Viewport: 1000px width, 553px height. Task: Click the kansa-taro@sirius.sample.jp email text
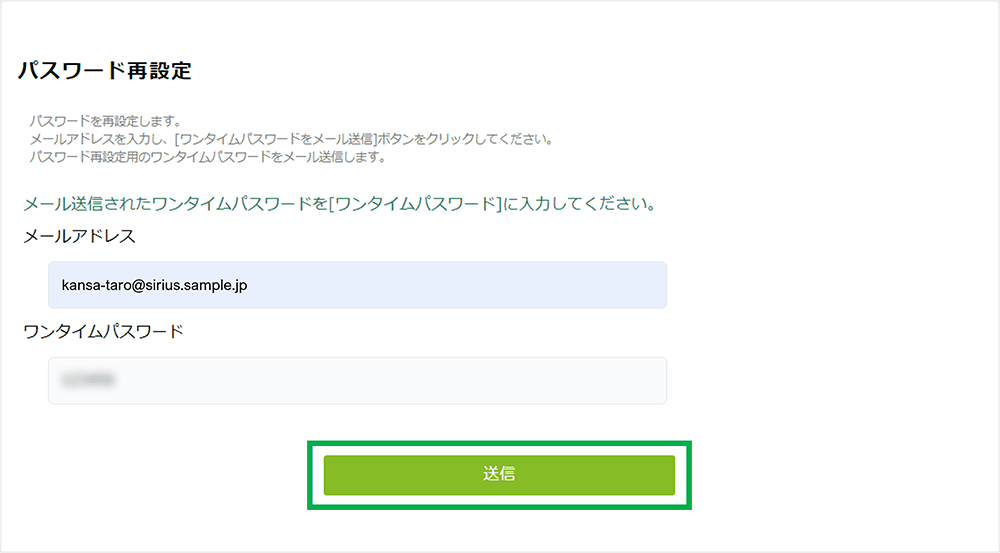coord(154,286)
